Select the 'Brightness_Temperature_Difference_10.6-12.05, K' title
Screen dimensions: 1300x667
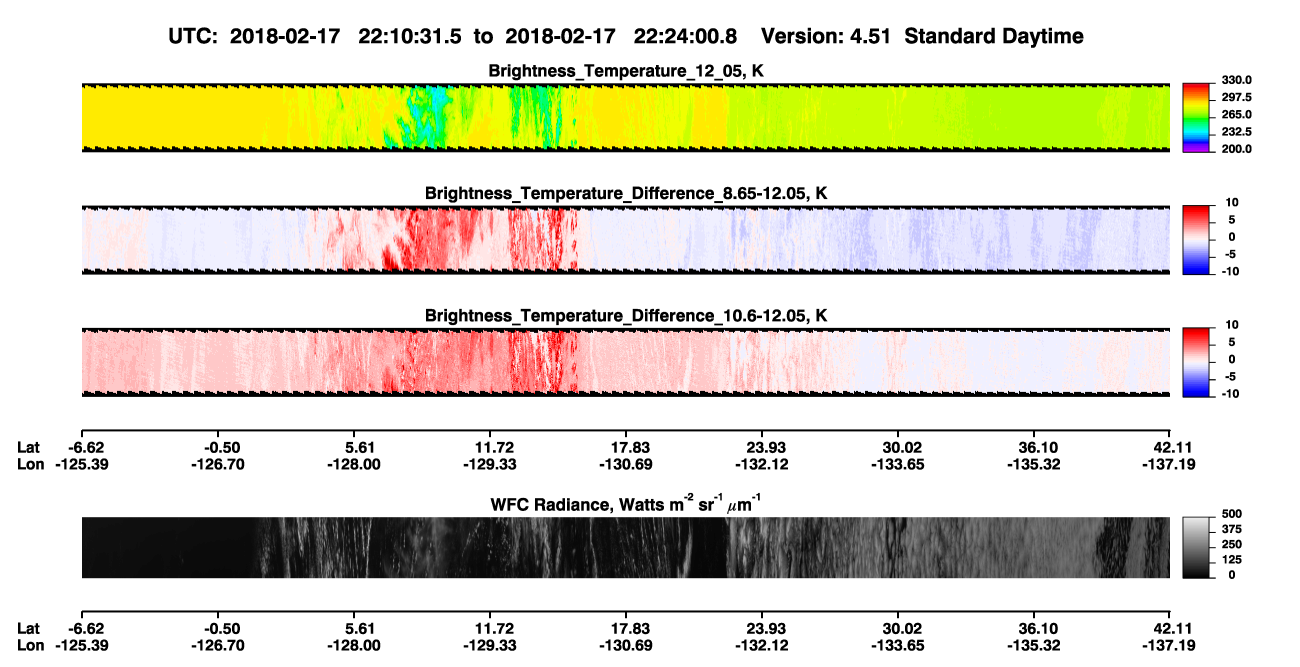pyautogui.click(x=626, y=315)
